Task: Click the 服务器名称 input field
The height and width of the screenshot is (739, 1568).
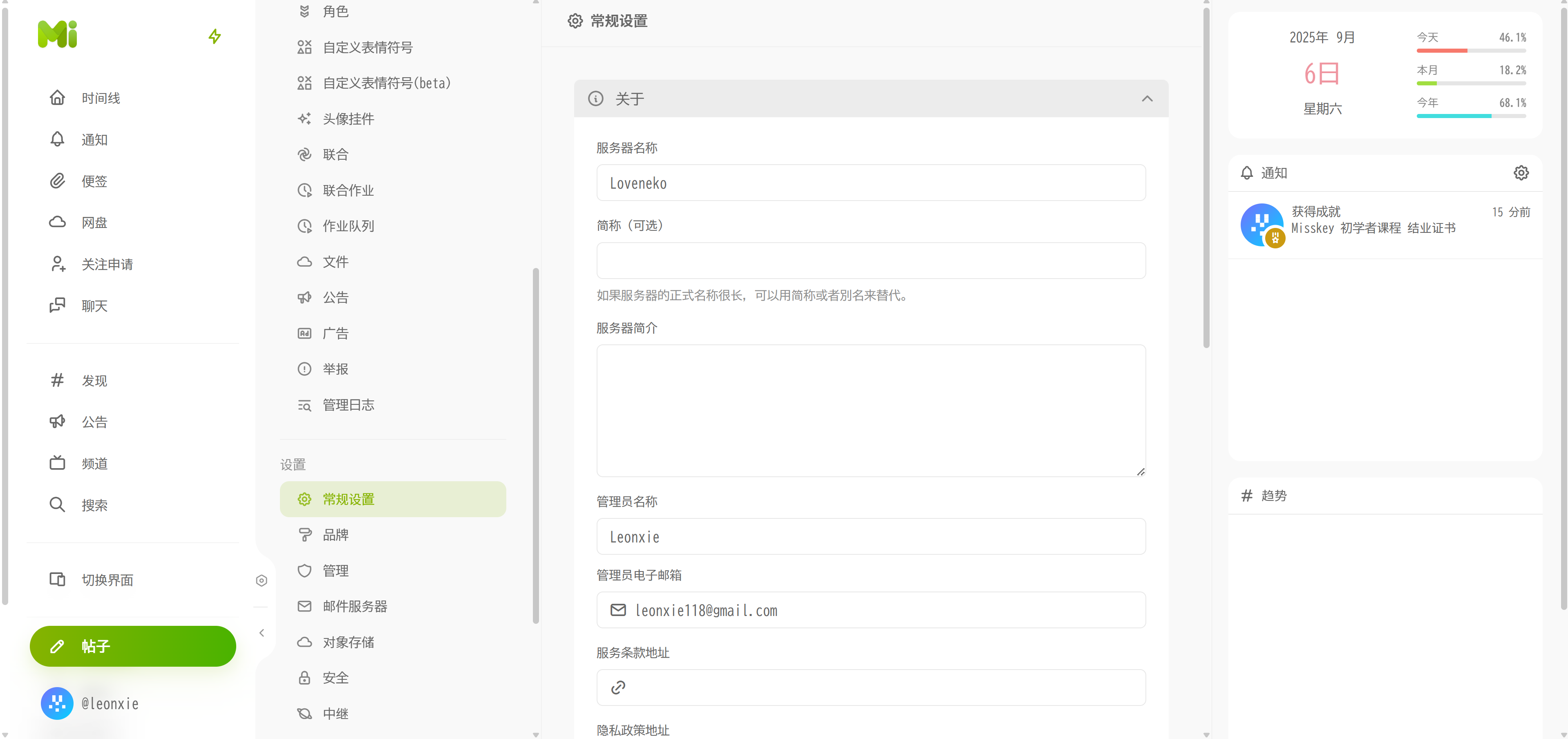Action: (870, 183)
